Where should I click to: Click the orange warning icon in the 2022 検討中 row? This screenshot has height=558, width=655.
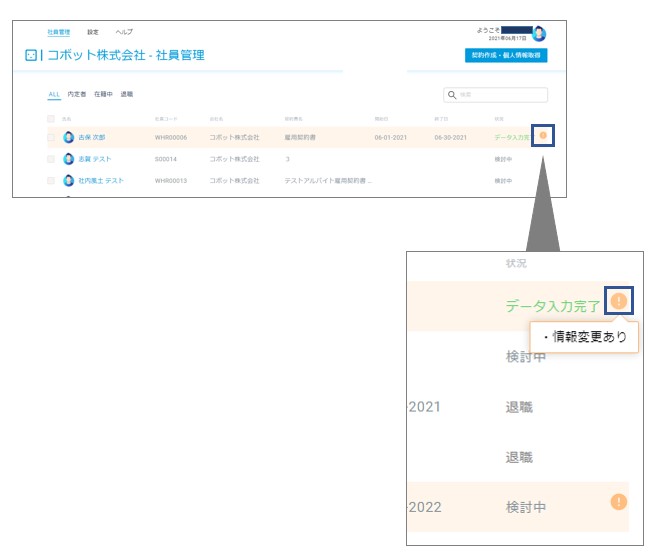point(619,502)
